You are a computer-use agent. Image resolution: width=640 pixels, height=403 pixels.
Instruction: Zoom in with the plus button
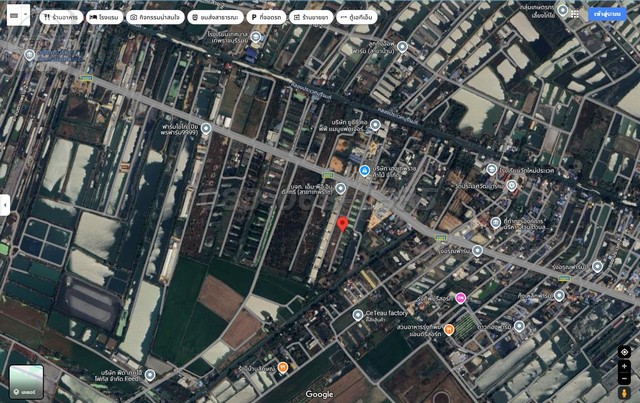tap(624, 368)
